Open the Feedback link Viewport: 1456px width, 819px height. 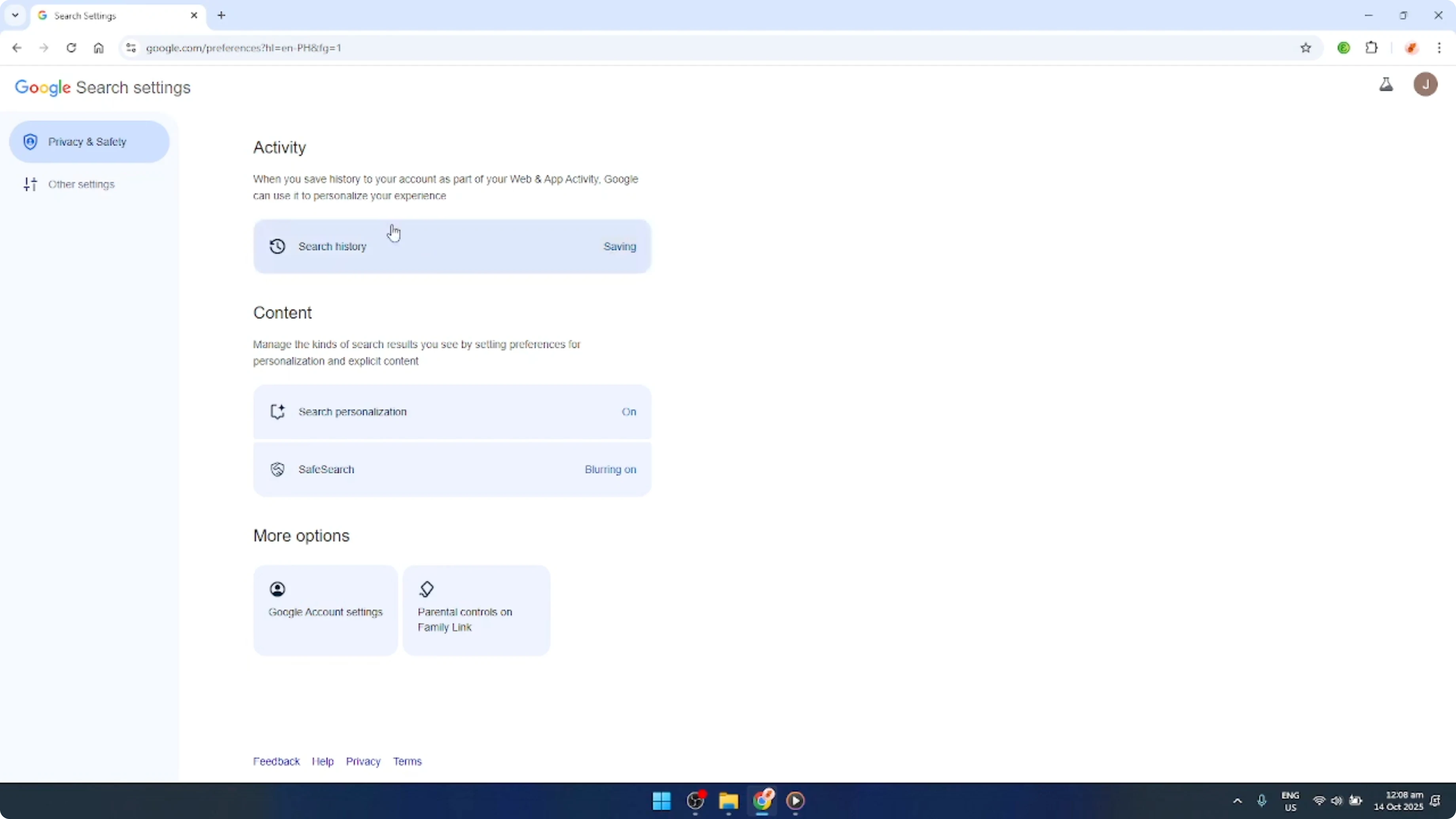(277, 761)
